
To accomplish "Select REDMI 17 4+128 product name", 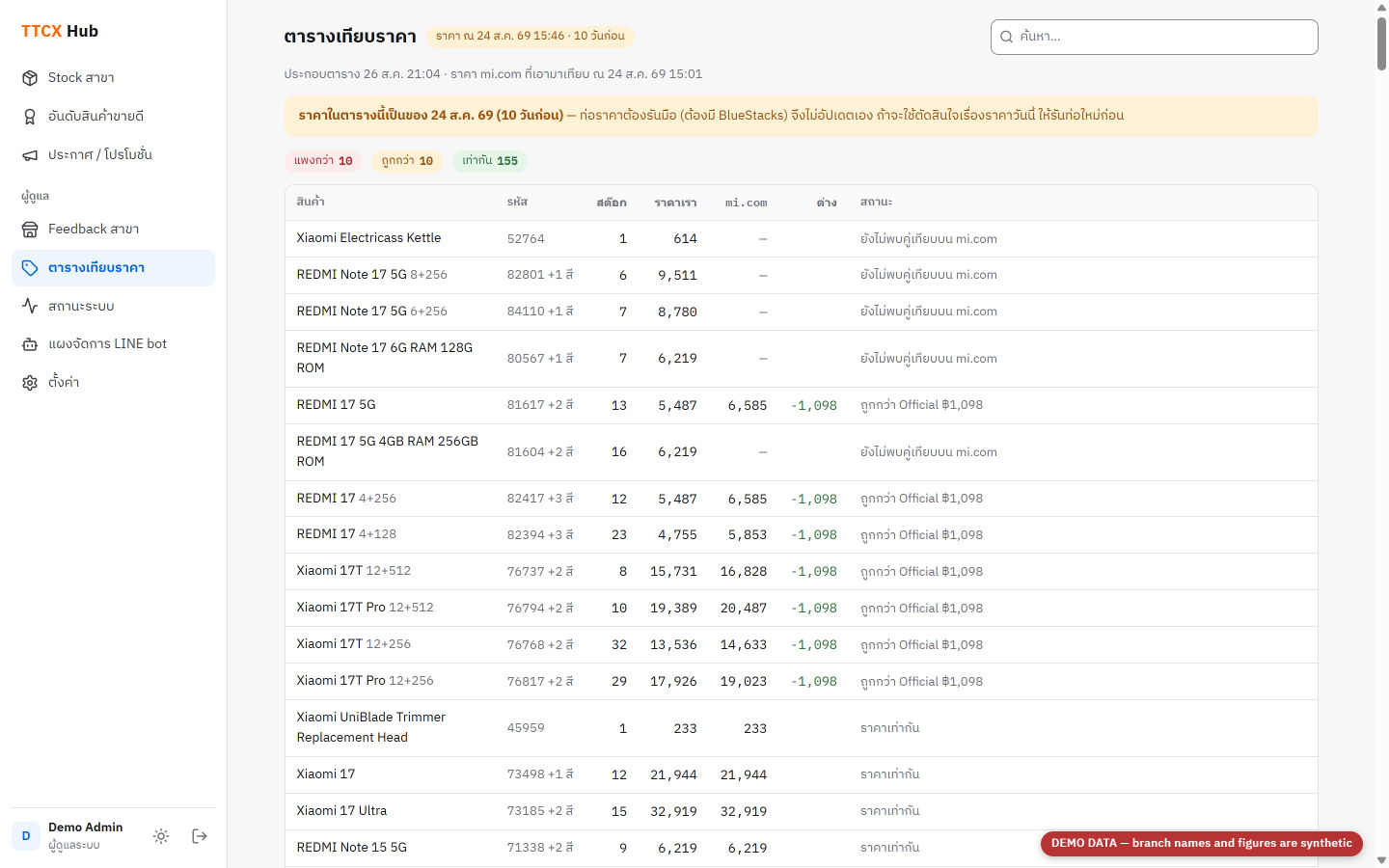I will (346, 534).
